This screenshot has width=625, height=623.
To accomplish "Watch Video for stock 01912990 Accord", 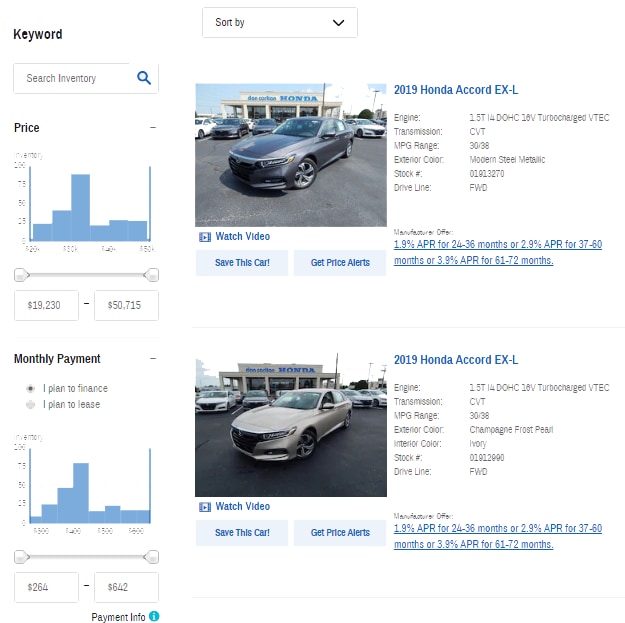I will click(242, 507).
